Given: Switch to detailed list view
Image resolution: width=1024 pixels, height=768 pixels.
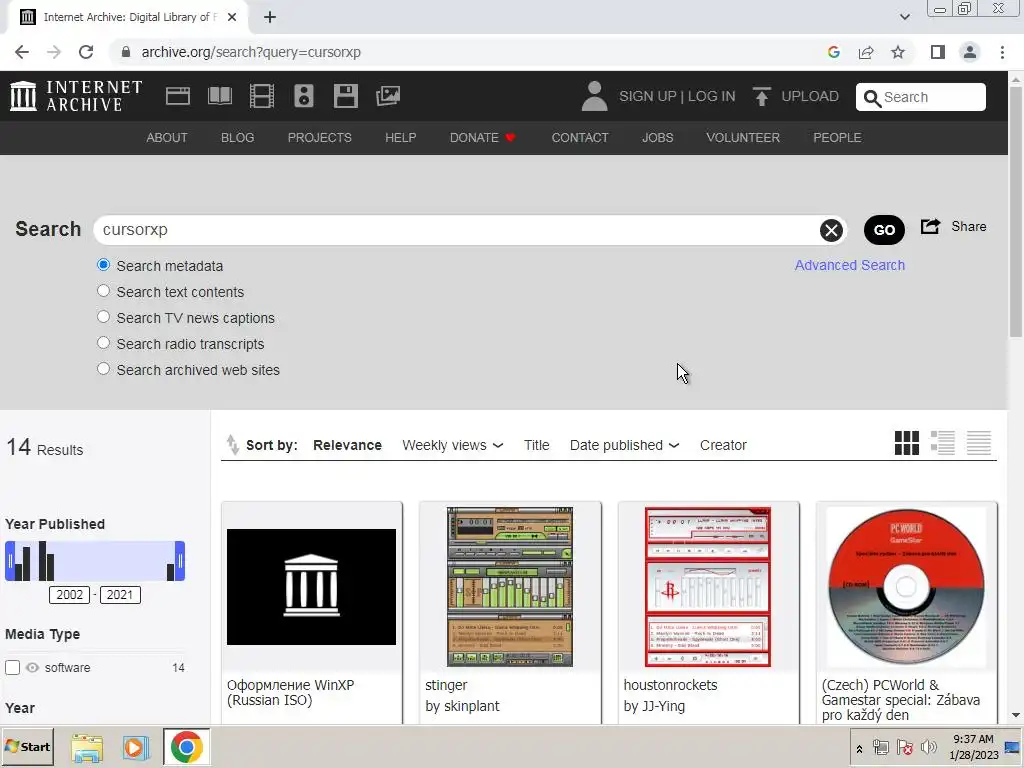Looking at the screenshot, I should click(x=942, y=443).
